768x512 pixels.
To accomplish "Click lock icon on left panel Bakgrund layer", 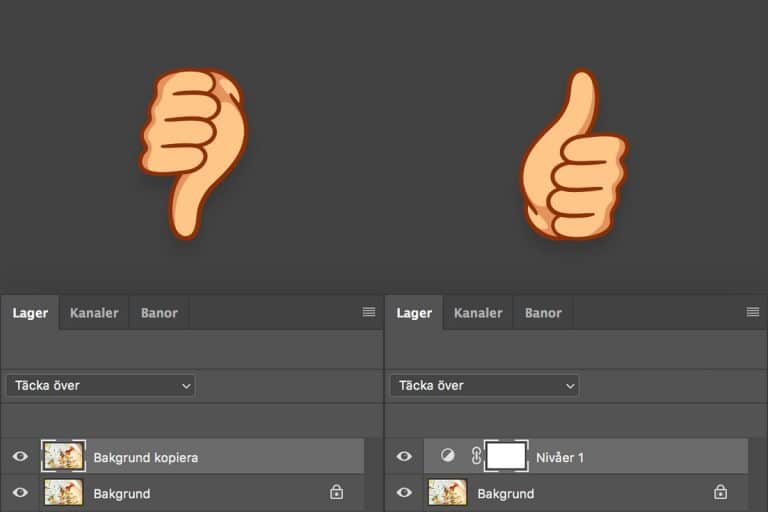I will tap(336, 492).
